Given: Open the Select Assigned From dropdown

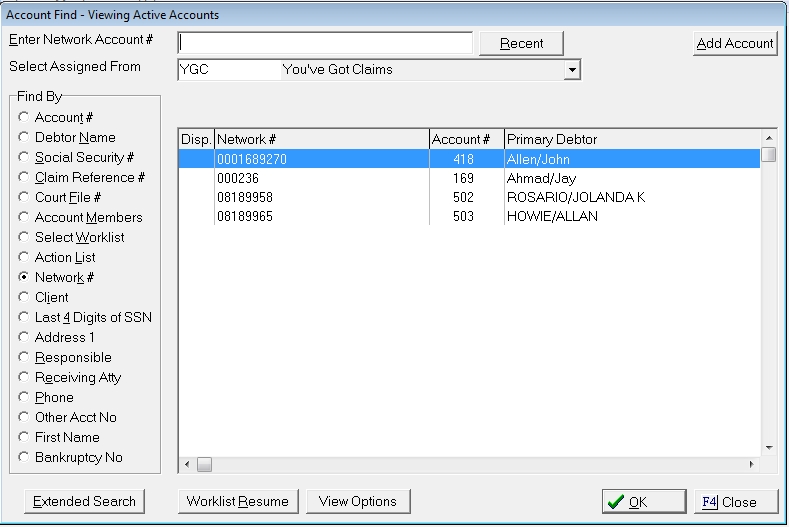Looking at the screenshot, I should pyautogui.click(x=571, y=69).
